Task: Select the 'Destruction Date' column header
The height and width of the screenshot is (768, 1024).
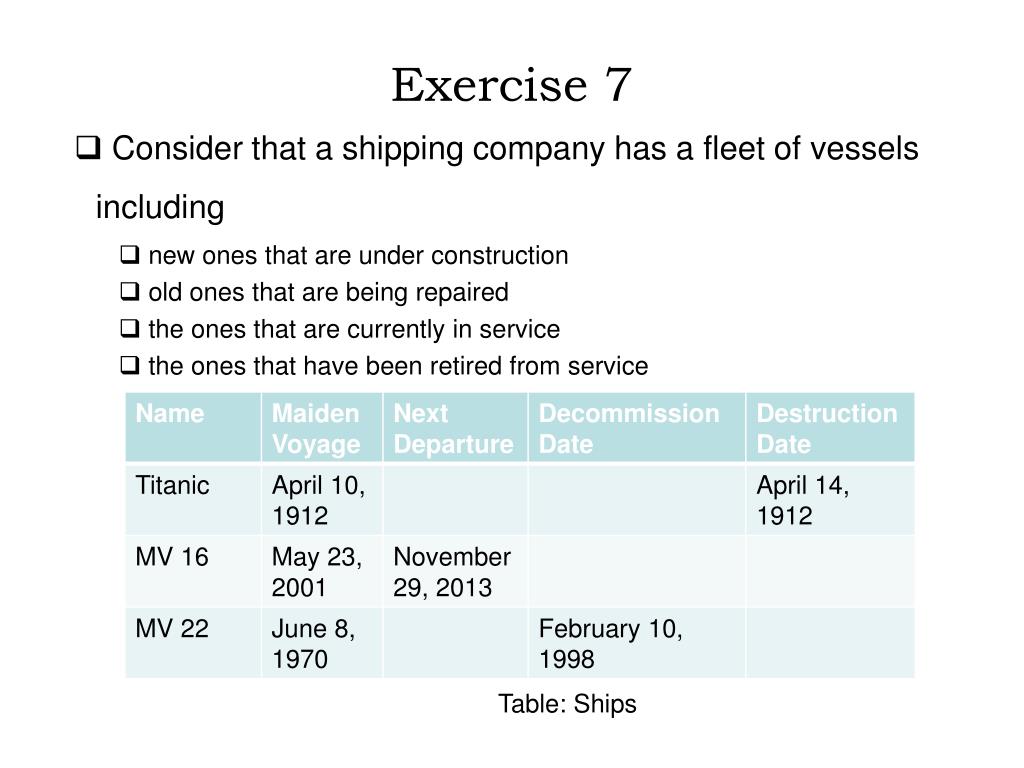Action: pyautogui.click(x=830, y=428)
